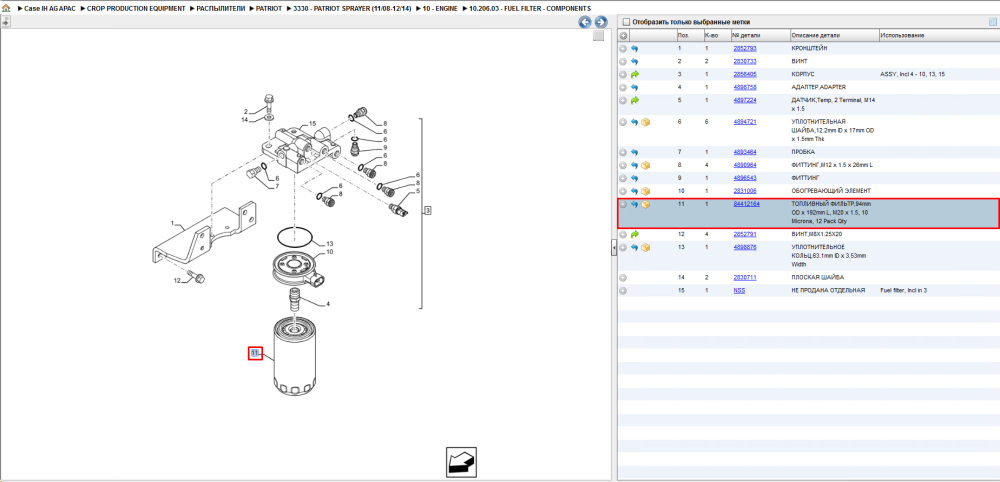
Task: Click package box icon for part 4896984
Action: pyautogui.click(x=645, y=165)
